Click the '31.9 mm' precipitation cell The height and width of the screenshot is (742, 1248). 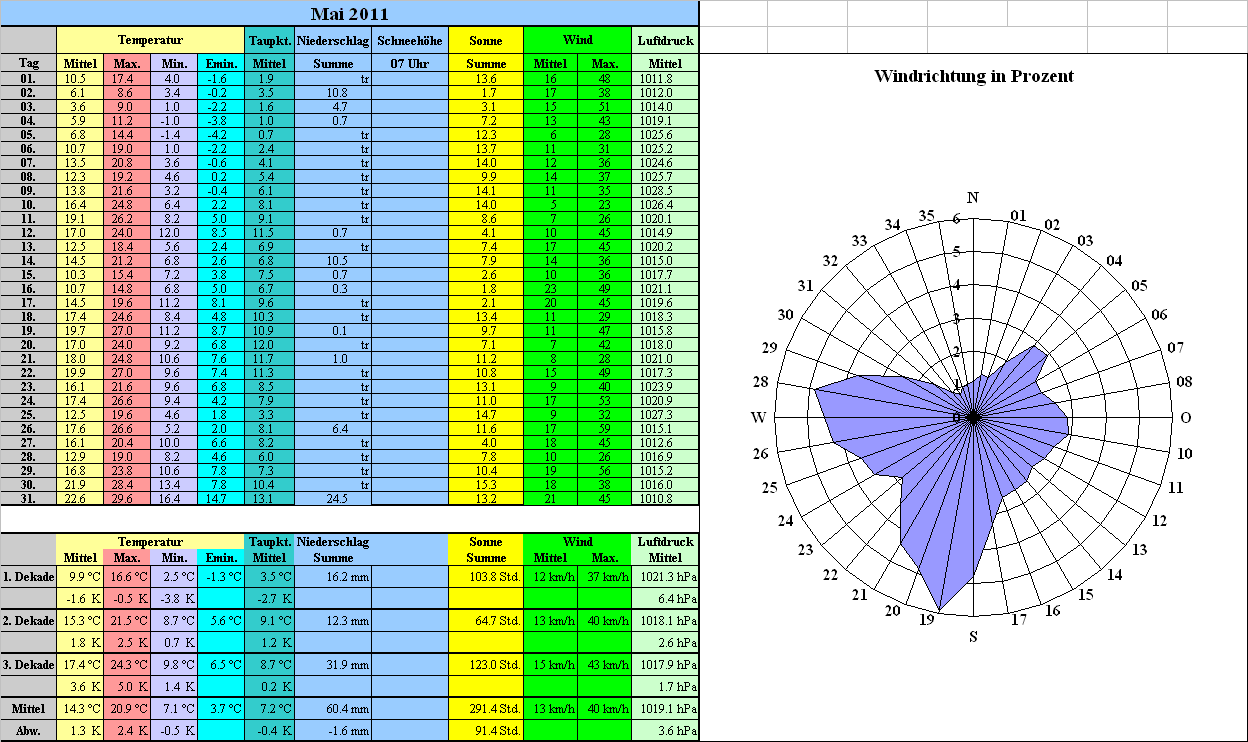[x=333, y=664]
